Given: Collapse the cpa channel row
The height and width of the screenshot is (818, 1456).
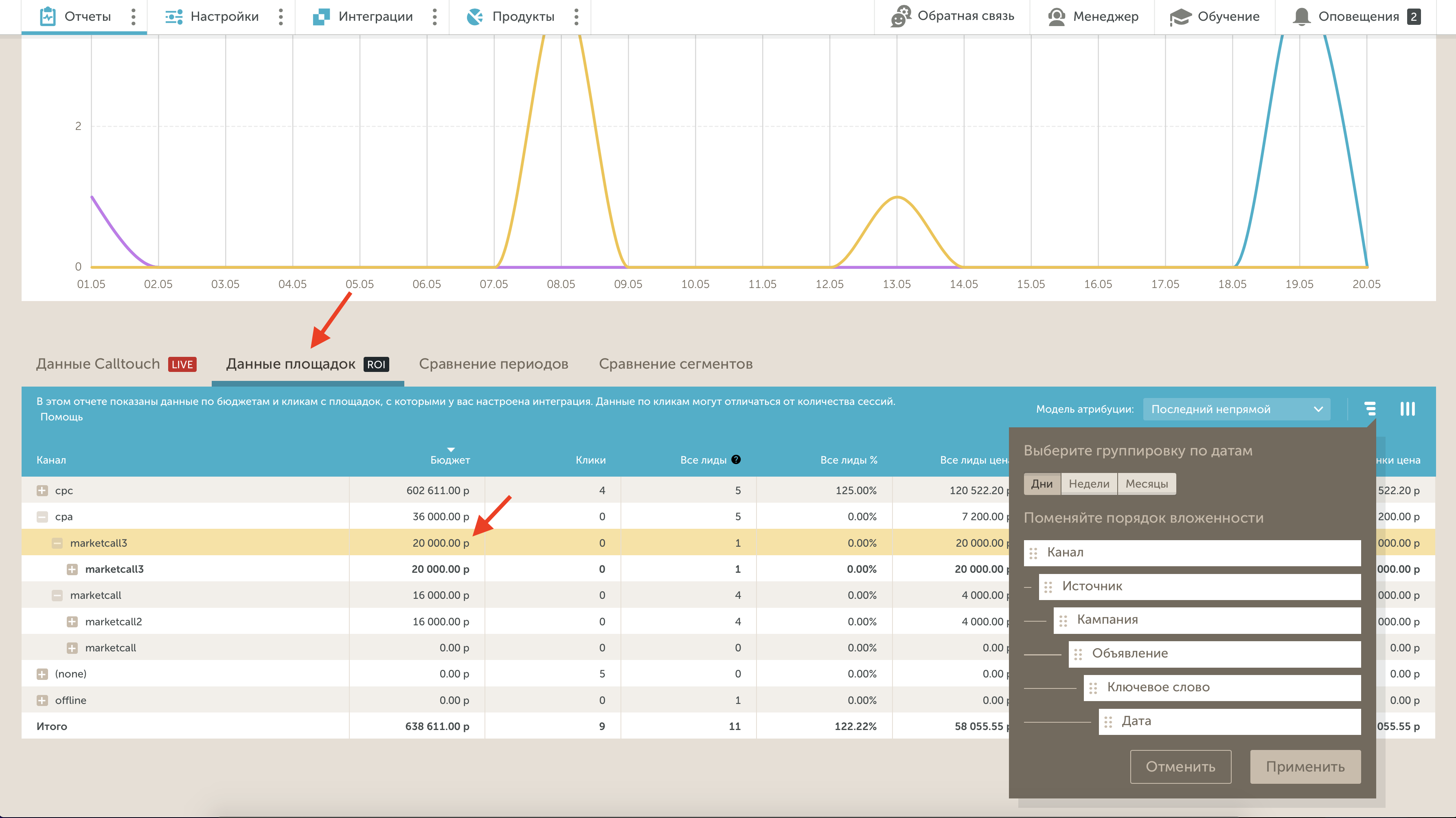Looking at the screenshot, I should click(x=42, y=517).
